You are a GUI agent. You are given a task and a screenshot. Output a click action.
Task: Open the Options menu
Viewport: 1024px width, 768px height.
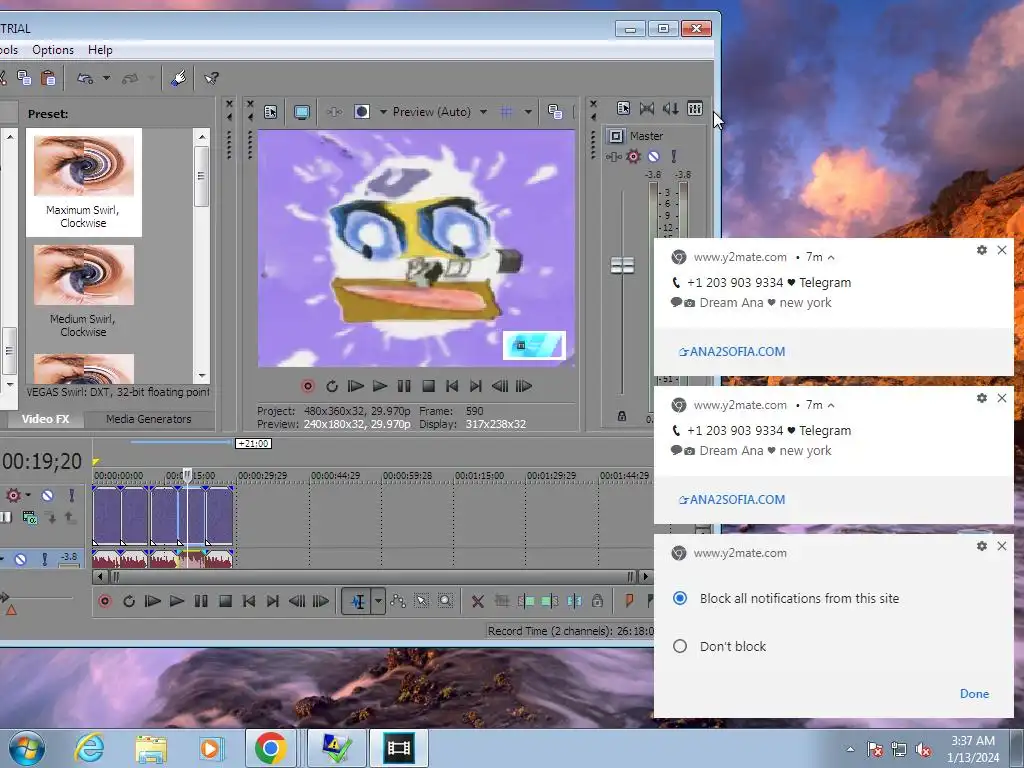[x=53, y=50]
